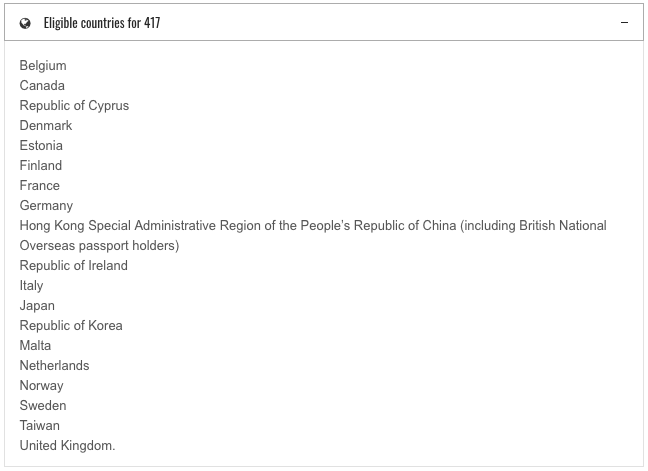648x471 pixels.
Task: Click on Italy
Action: (31, 285)
